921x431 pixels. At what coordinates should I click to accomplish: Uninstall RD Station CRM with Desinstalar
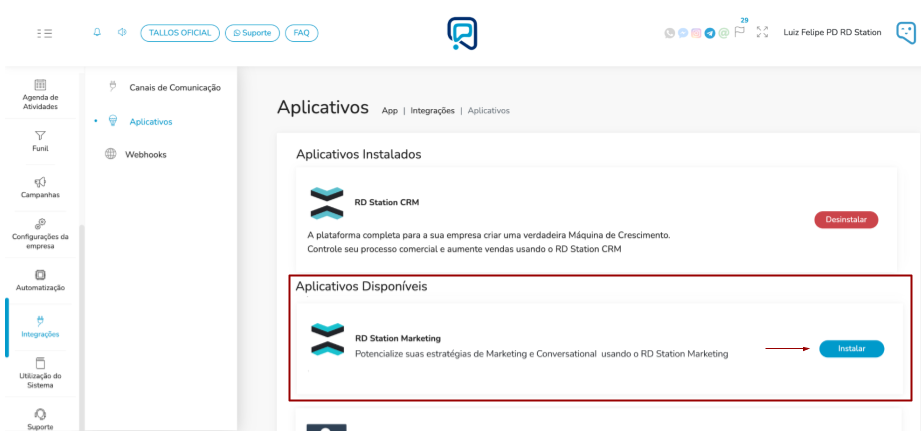coord(845,220)
